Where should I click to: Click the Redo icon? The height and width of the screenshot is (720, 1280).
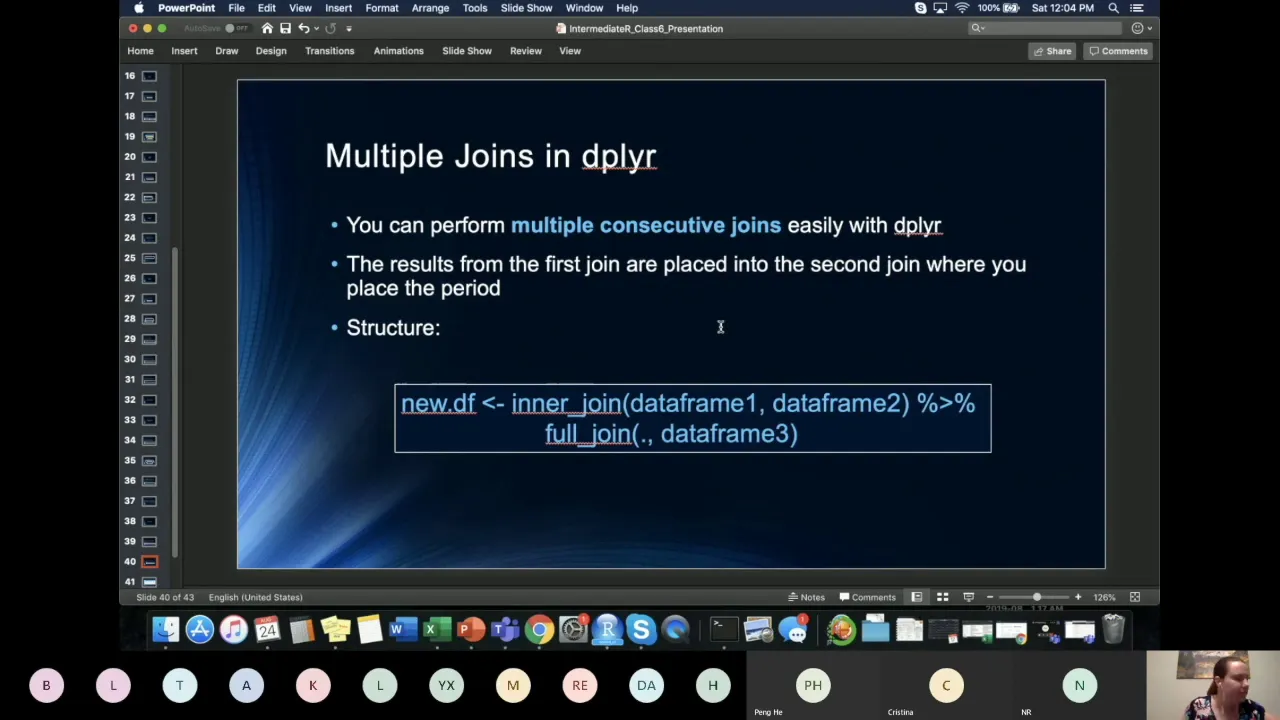point(330,28)
